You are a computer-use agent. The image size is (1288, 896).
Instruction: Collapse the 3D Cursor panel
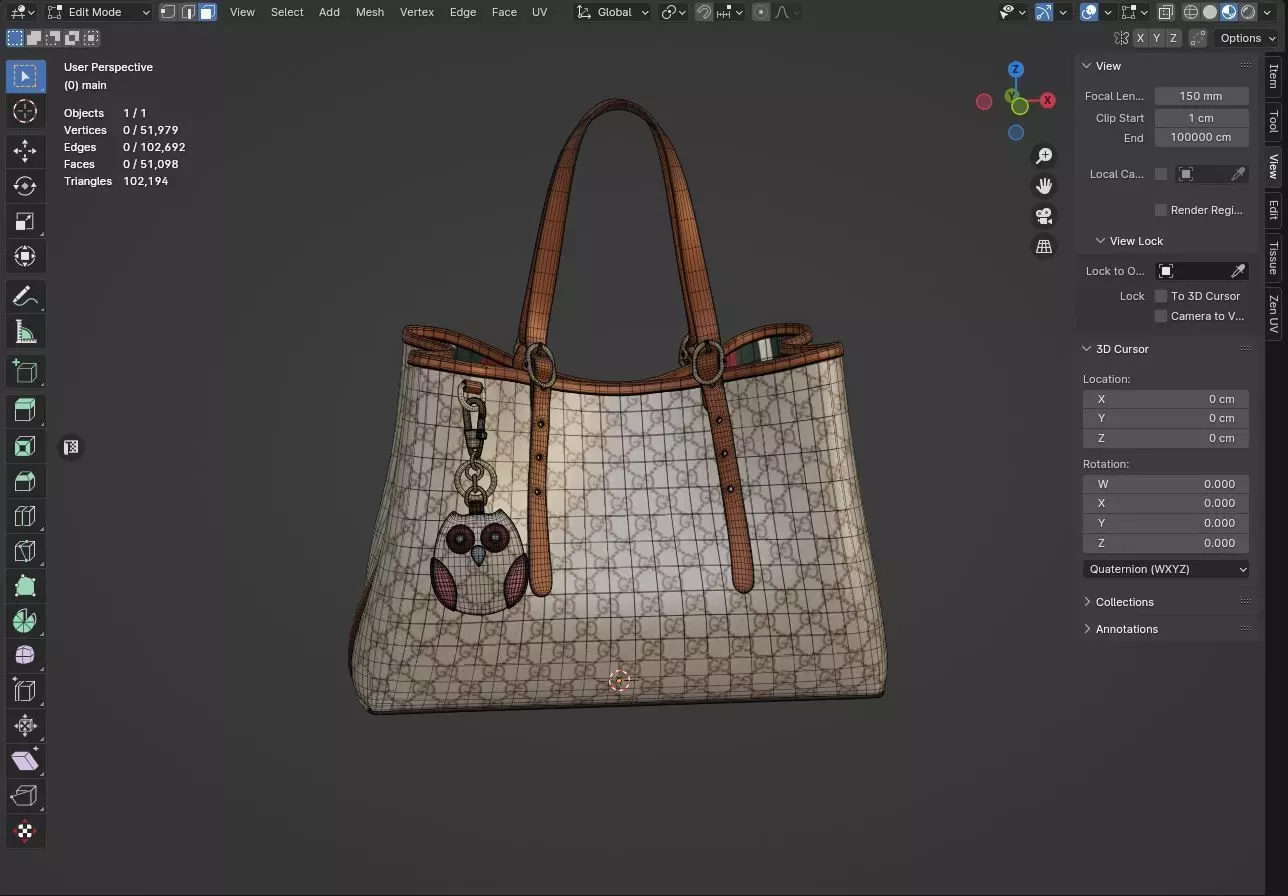click(1122, 349)
